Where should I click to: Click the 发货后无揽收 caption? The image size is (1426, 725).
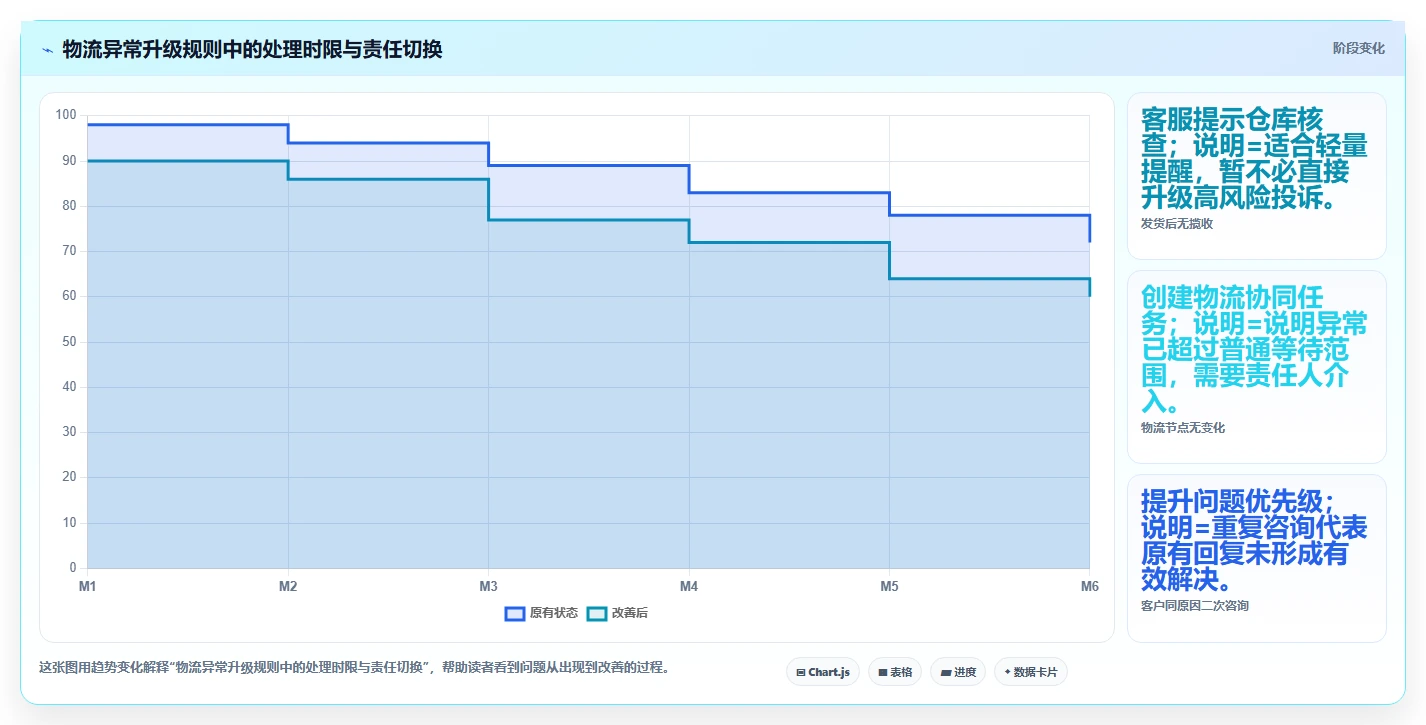point(1177,224)
